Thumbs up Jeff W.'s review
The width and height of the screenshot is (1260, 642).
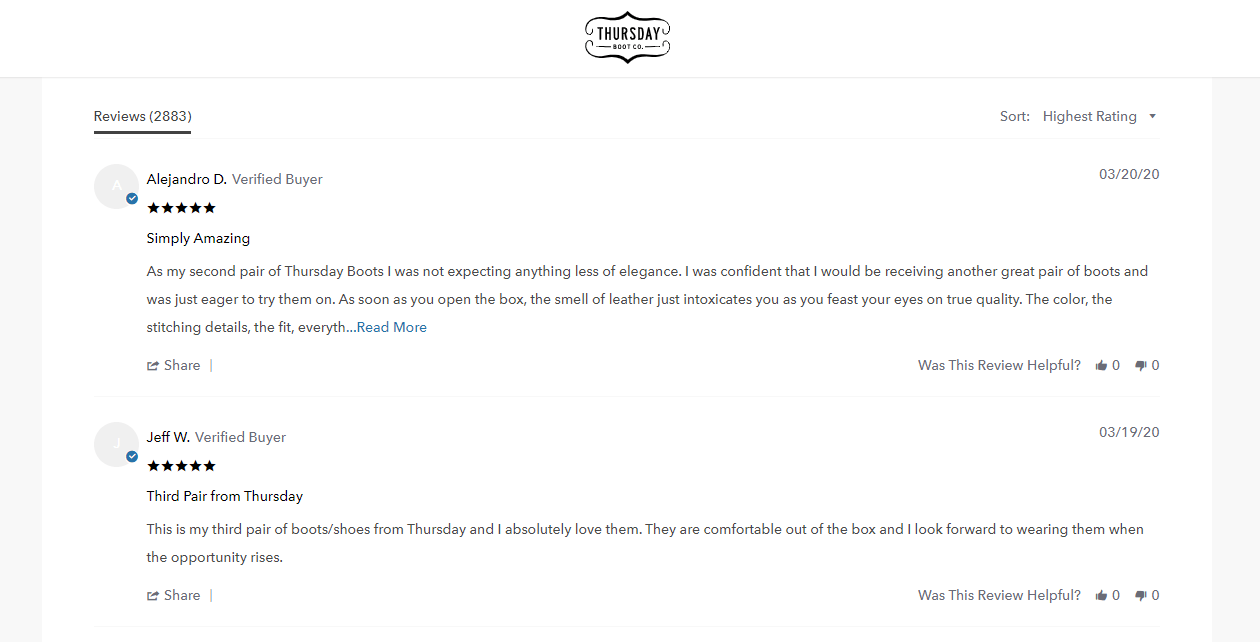point(1101,596)
